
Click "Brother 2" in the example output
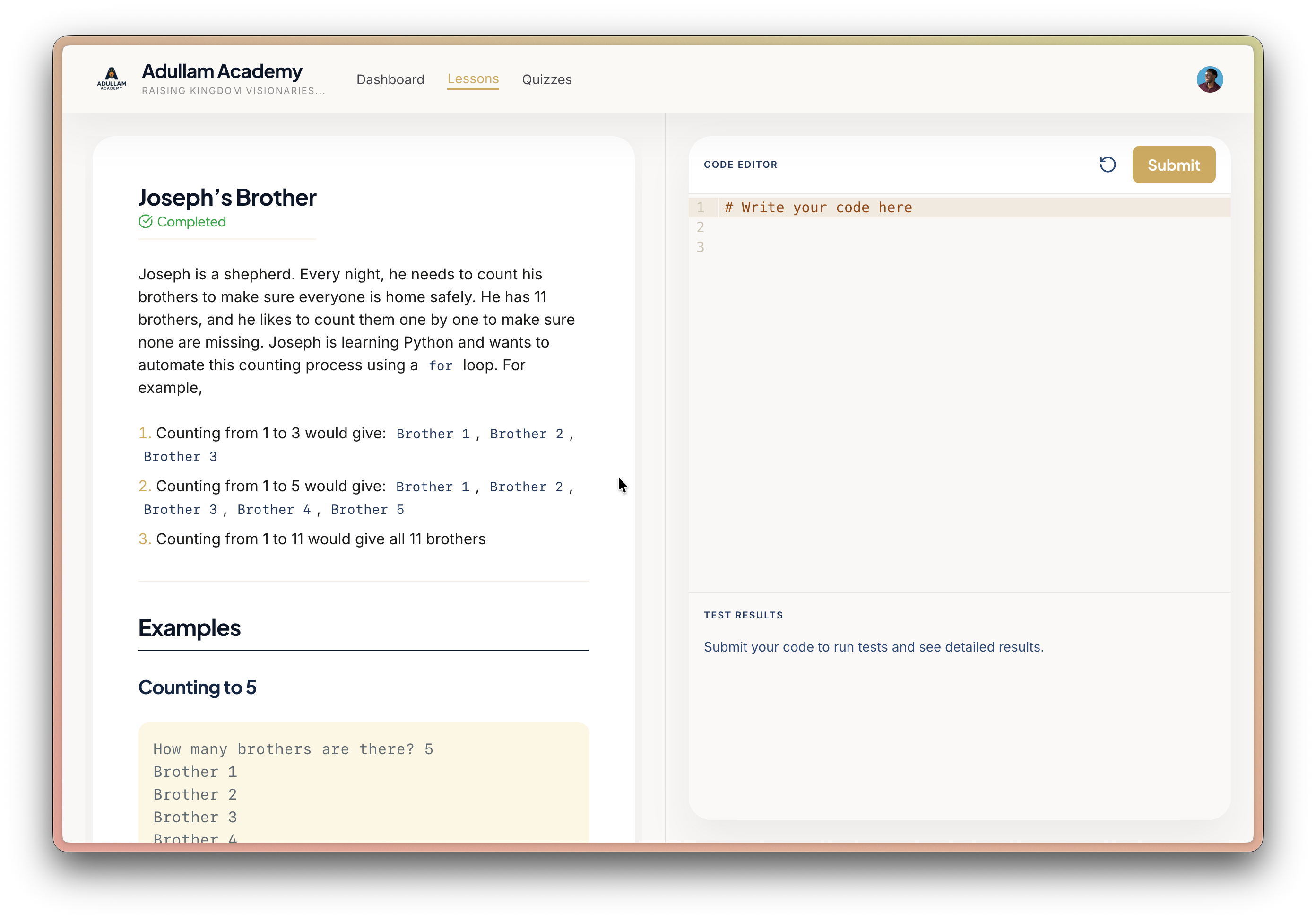[x=195, y=794]
